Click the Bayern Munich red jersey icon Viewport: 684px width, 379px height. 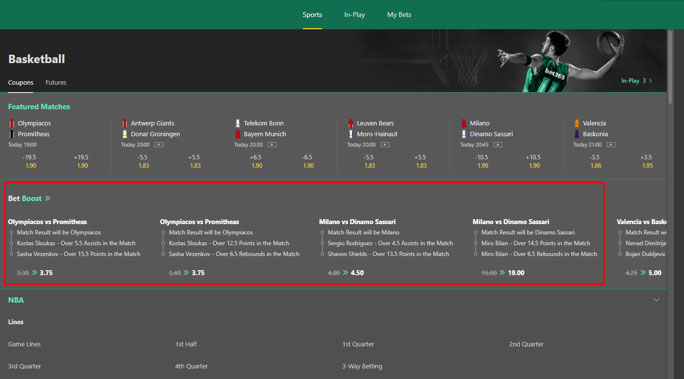coord(238,134)
